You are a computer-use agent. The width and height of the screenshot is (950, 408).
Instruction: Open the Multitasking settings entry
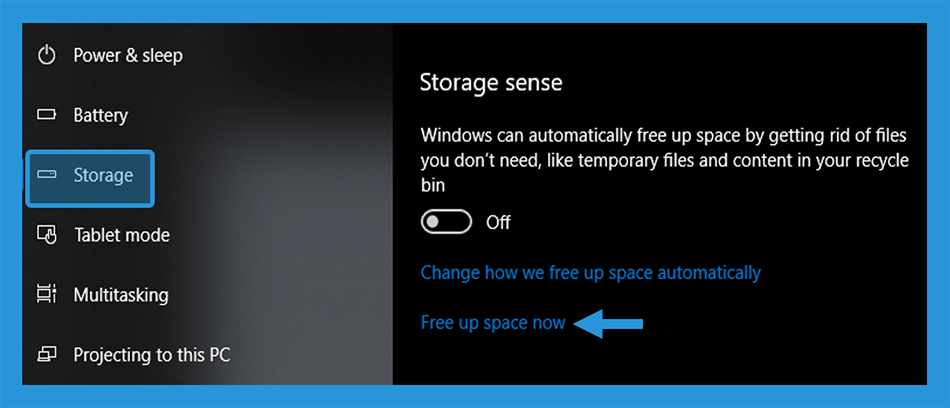click(x=121, y=295)
